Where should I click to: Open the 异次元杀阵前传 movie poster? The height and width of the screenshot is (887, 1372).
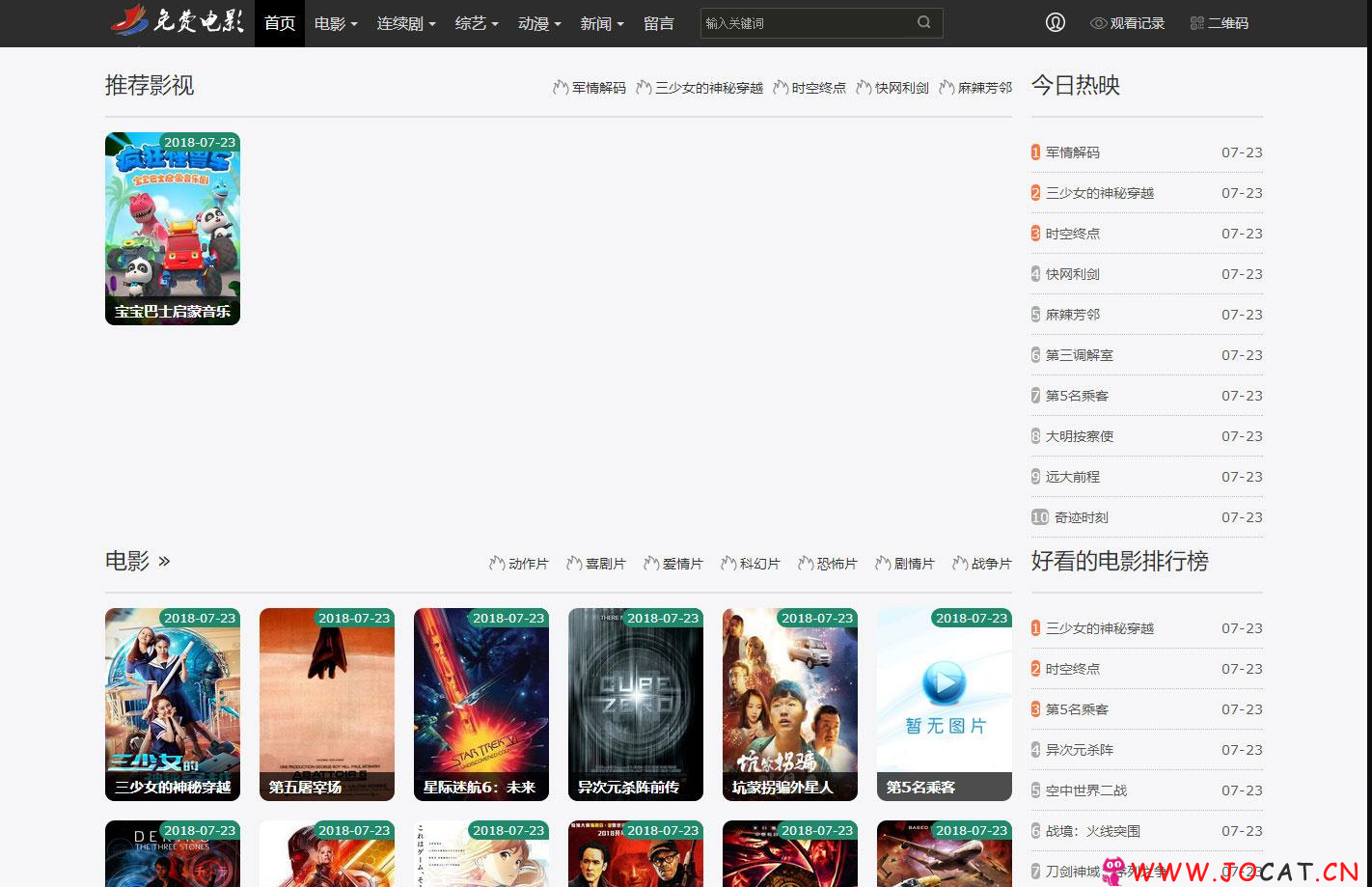[x=636, y=705]
